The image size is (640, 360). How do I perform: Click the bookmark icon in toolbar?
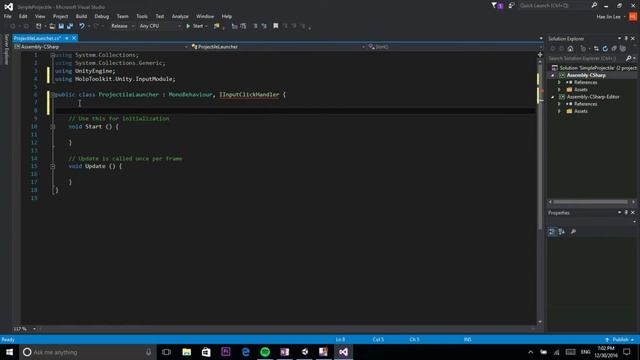pyautogui.click(x=276, y=26)
